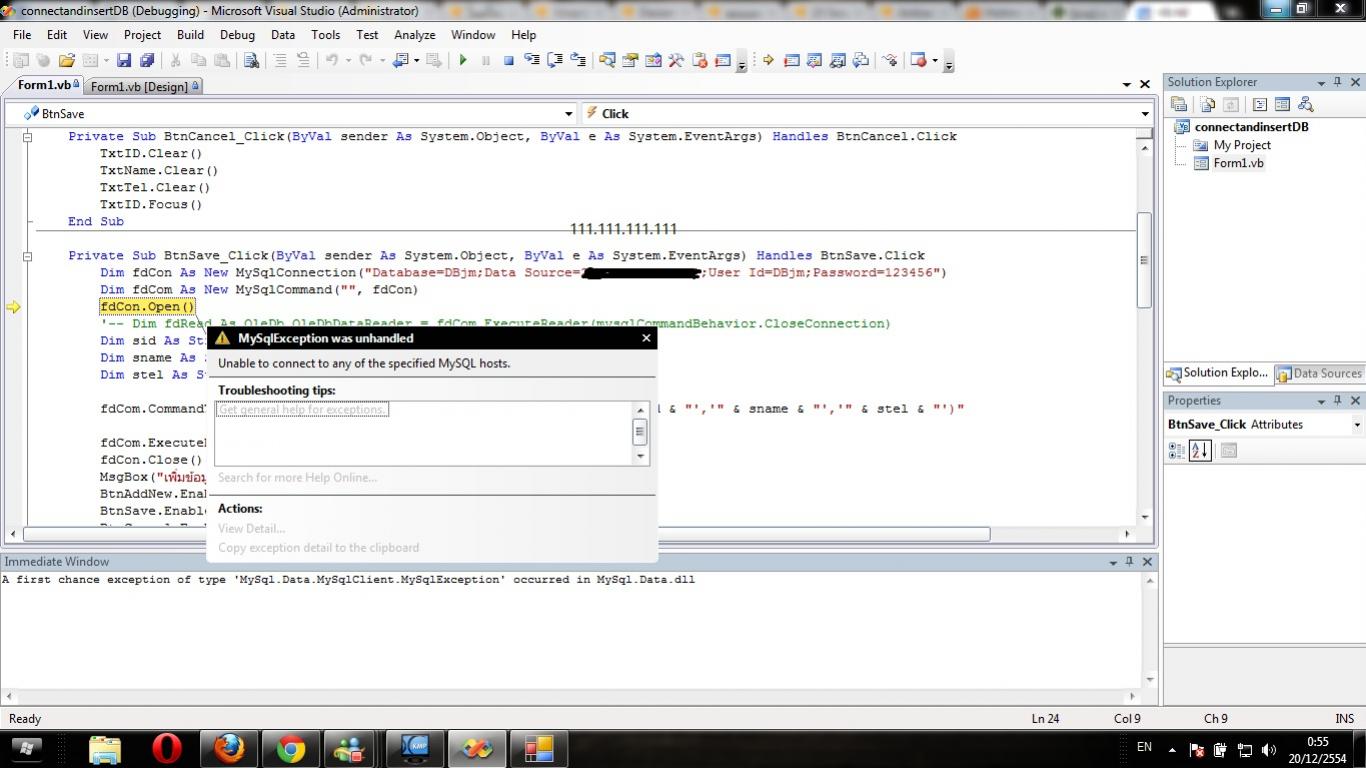This screenshot has height=768, width=1366.
Task: Click Solution Explorer's Properties toolbar icon
Action: point(1179,104)
